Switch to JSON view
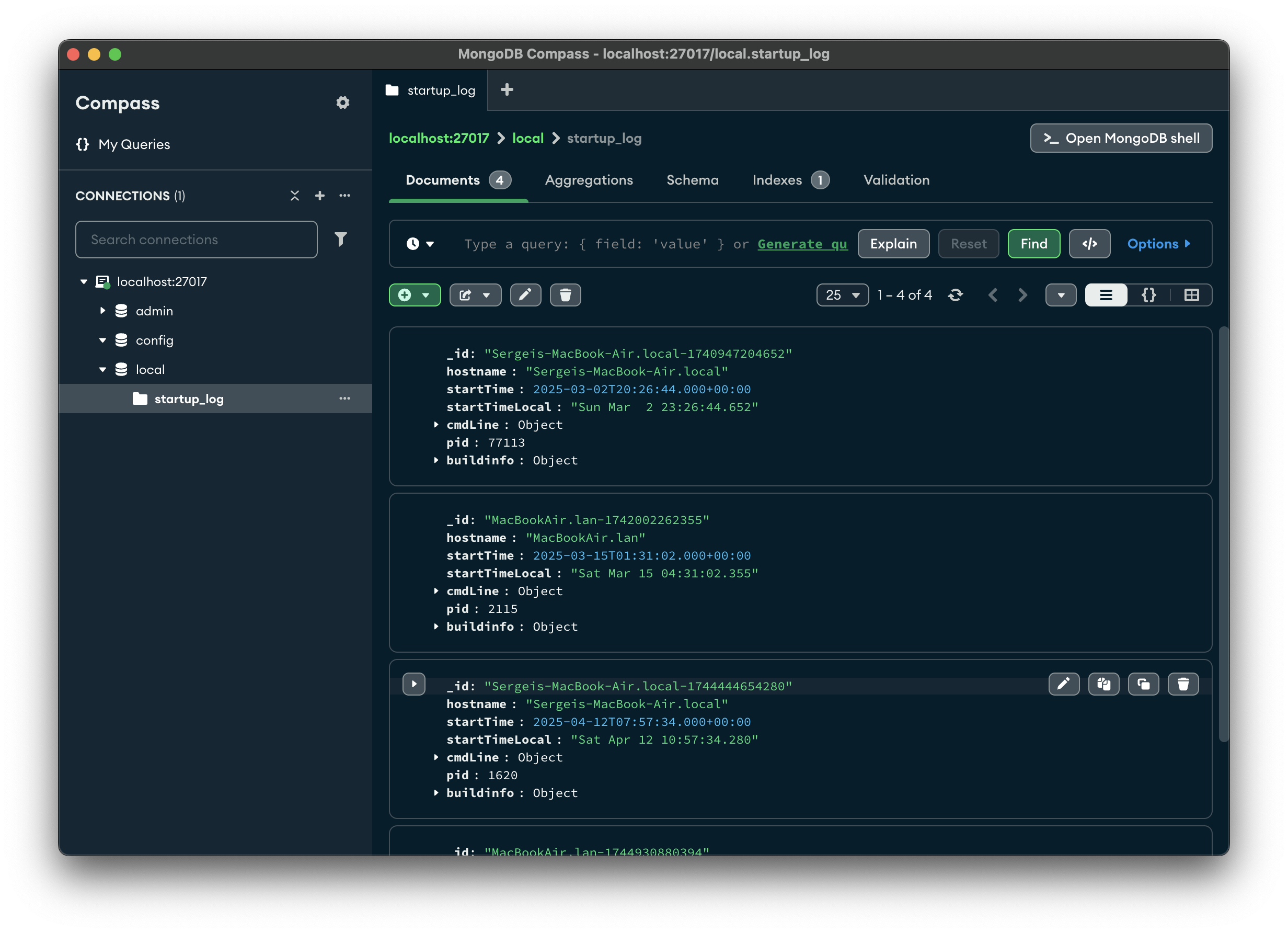The width and height of the screenshot is (1288, 933). (1148, 295)
